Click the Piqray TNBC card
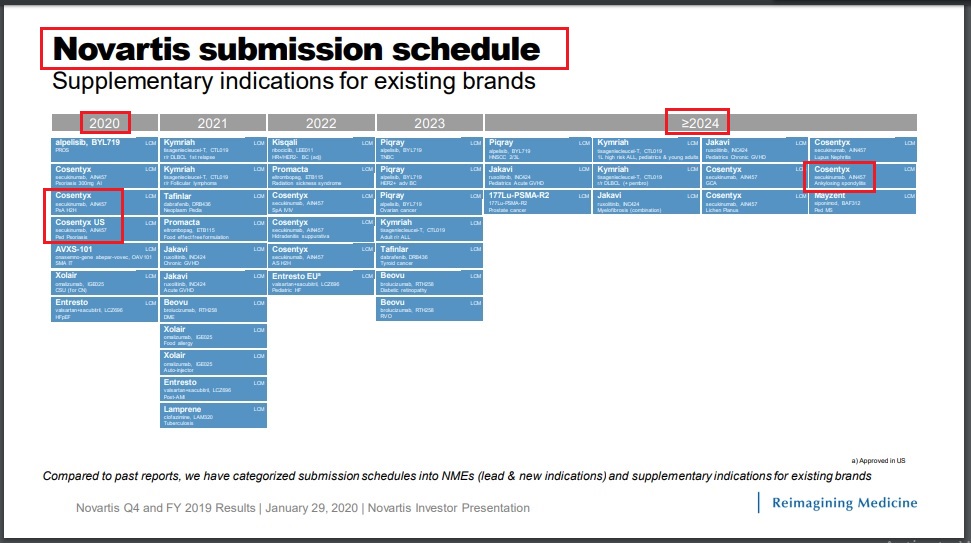This screenshot has height=543, width=971. coord(430,149)
